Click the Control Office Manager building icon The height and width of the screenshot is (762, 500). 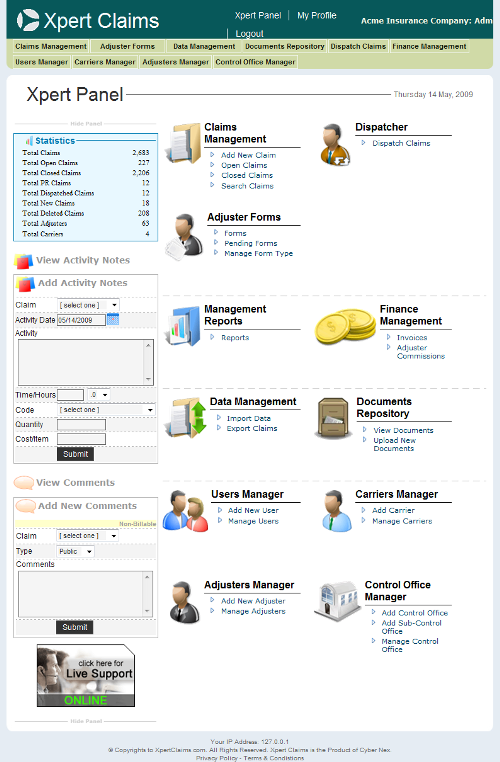click(337, 601)
